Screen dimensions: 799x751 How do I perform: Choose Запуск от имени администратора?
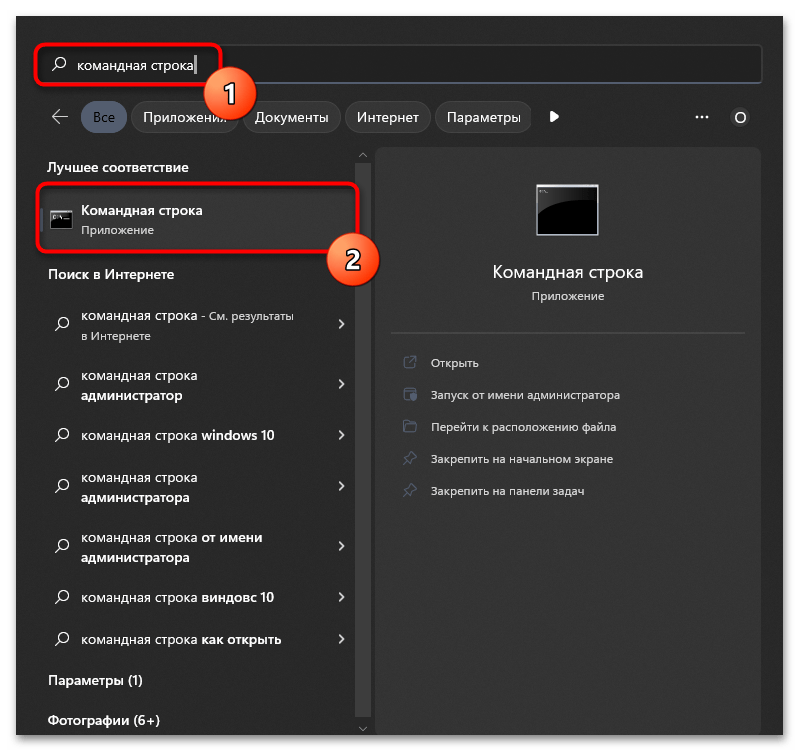[x=525, y=395]
